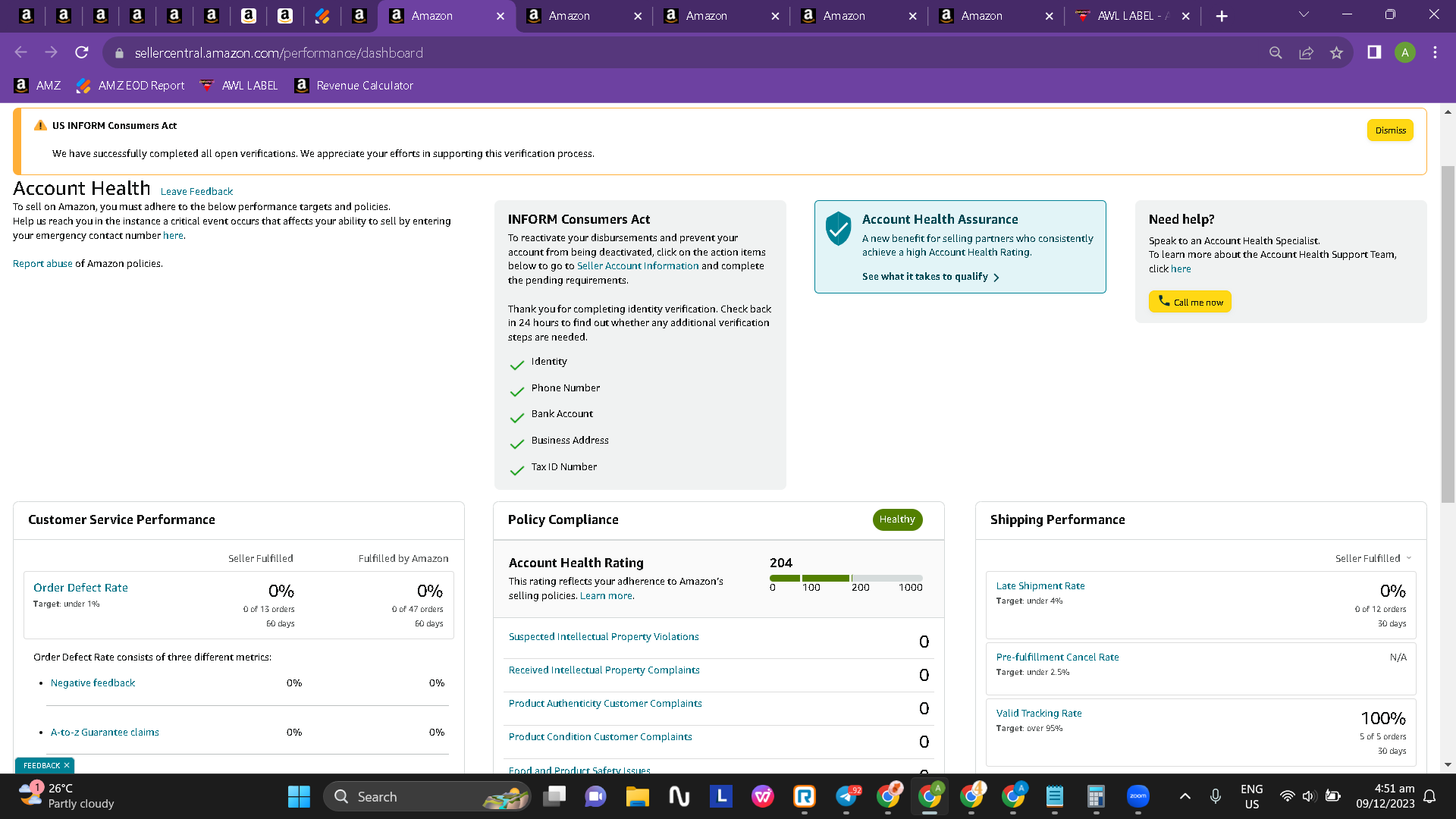Open the Pre-fulfillment Cancel Rate link
Image resolution: width=1456 pixels, height=819 pixels.
pos(1057,657)
